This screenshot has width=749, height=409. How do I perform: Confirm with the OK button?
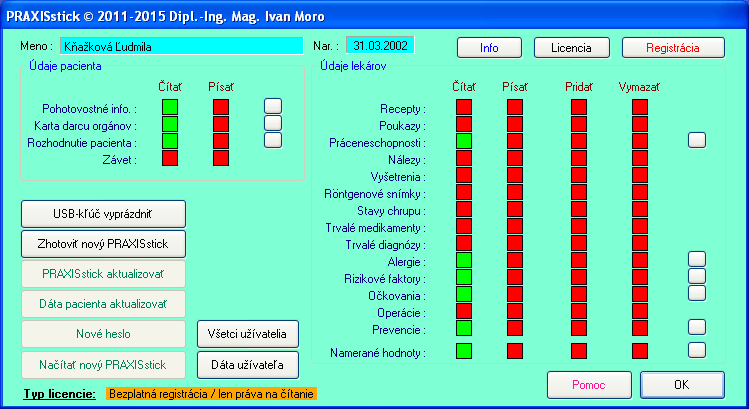pyautogui.click(x=682, y=385)
